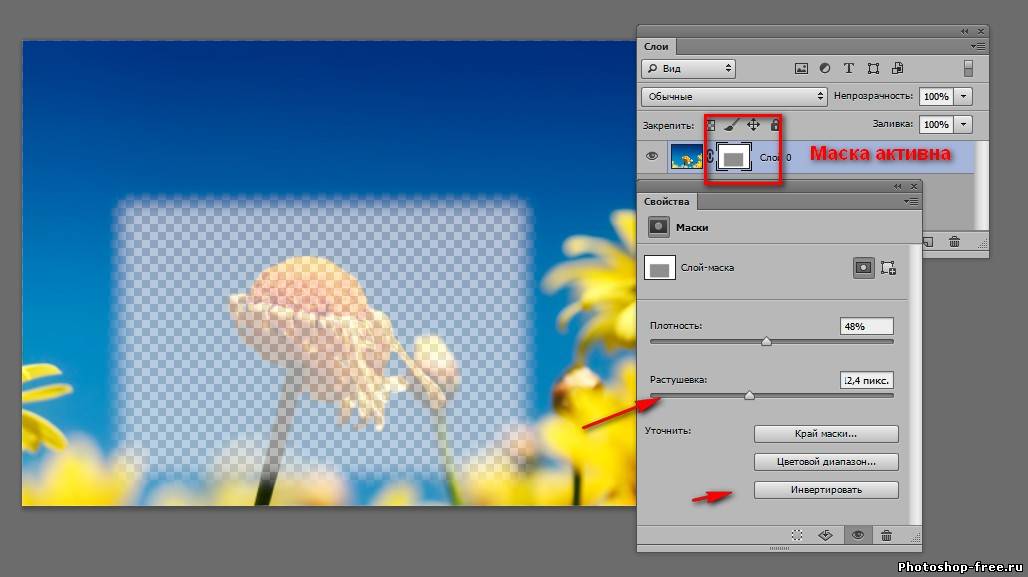The image size is (1028, 577).
Task: Click the lock position move icon
Action: [x=753, y=125]
